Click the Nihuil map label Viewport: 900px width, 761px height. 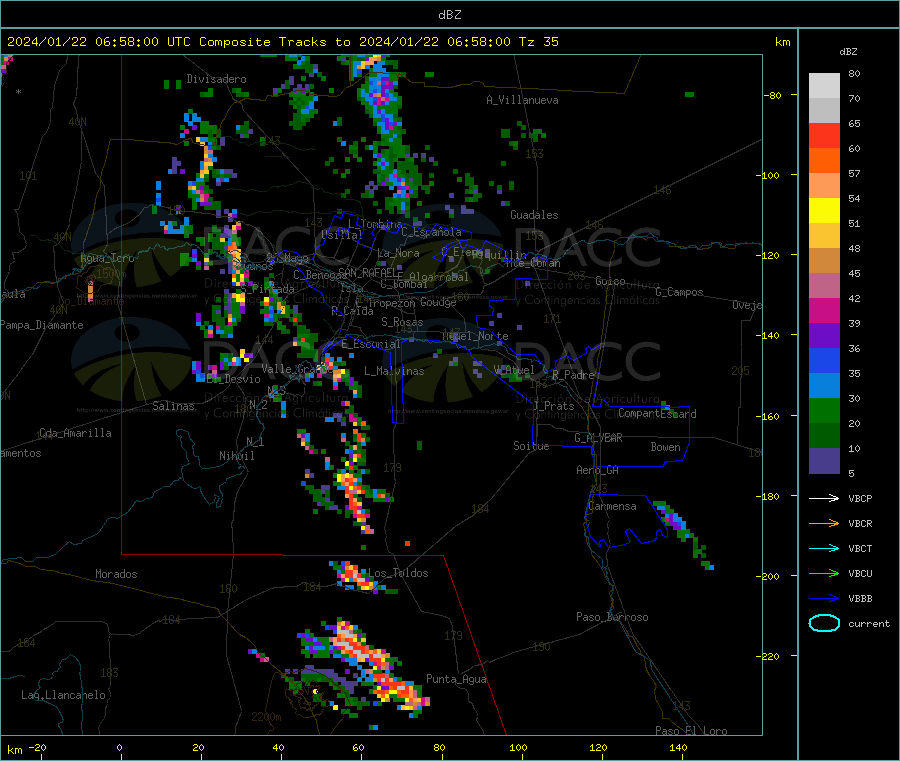(236, 456)
